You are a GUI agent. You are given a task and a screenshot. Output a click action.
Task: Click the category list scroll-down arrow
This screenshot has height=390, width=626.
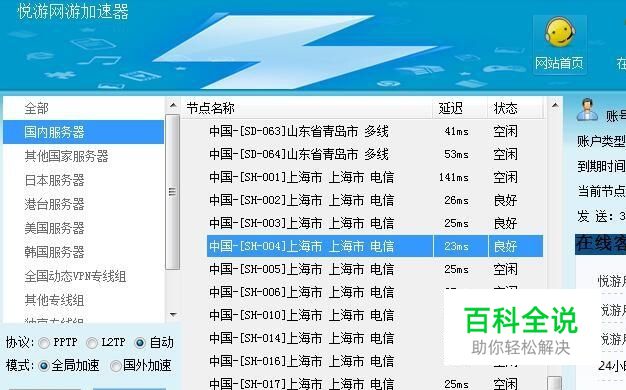click(173, 315)
